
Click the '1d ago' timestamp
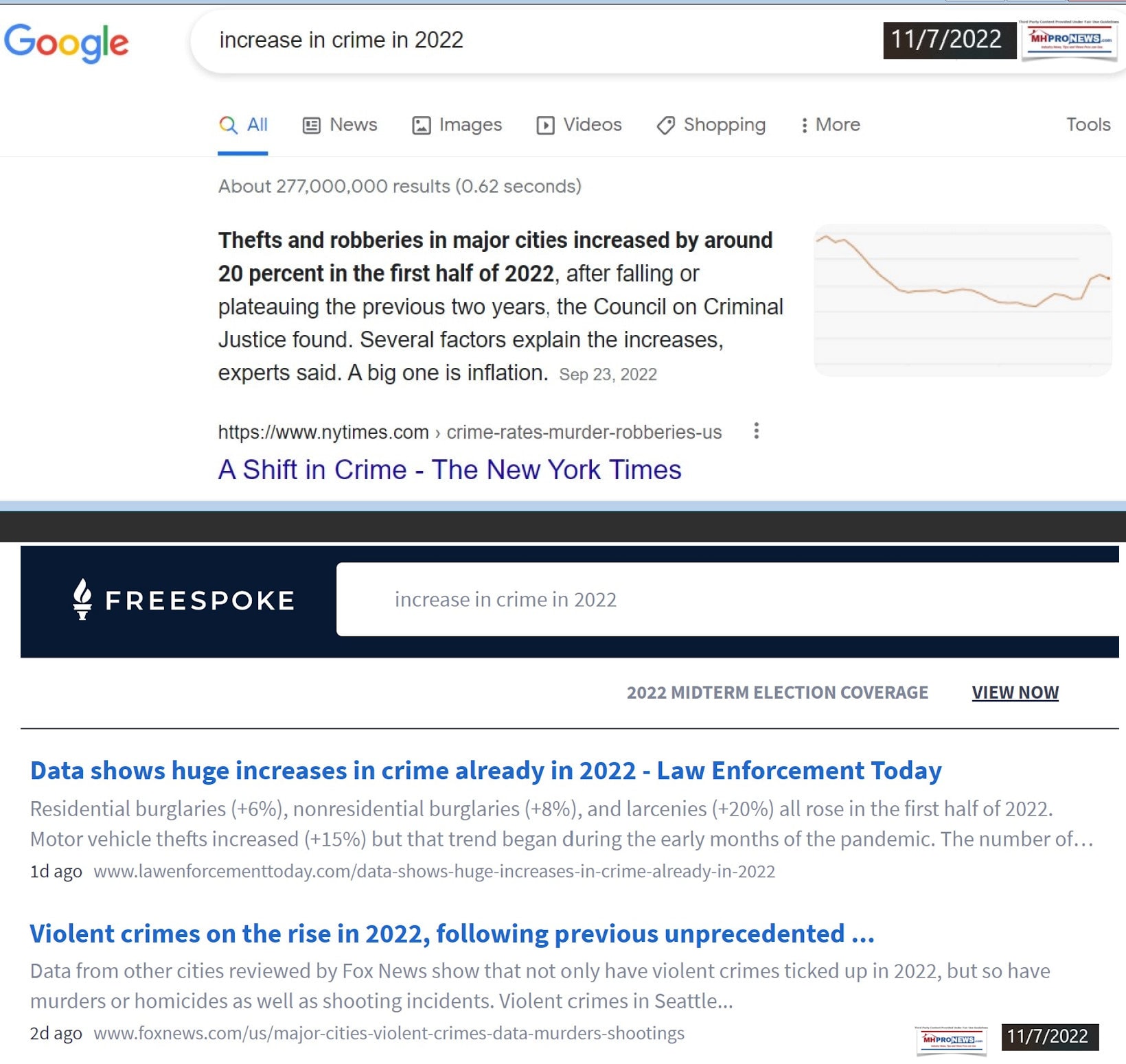click(56, 872)
